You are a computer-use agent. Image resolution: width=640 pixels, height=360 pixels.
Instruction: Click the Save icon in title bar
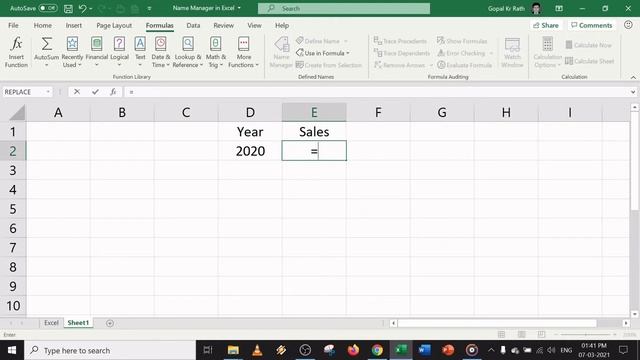pyautogui.click(x=68, y=8)
